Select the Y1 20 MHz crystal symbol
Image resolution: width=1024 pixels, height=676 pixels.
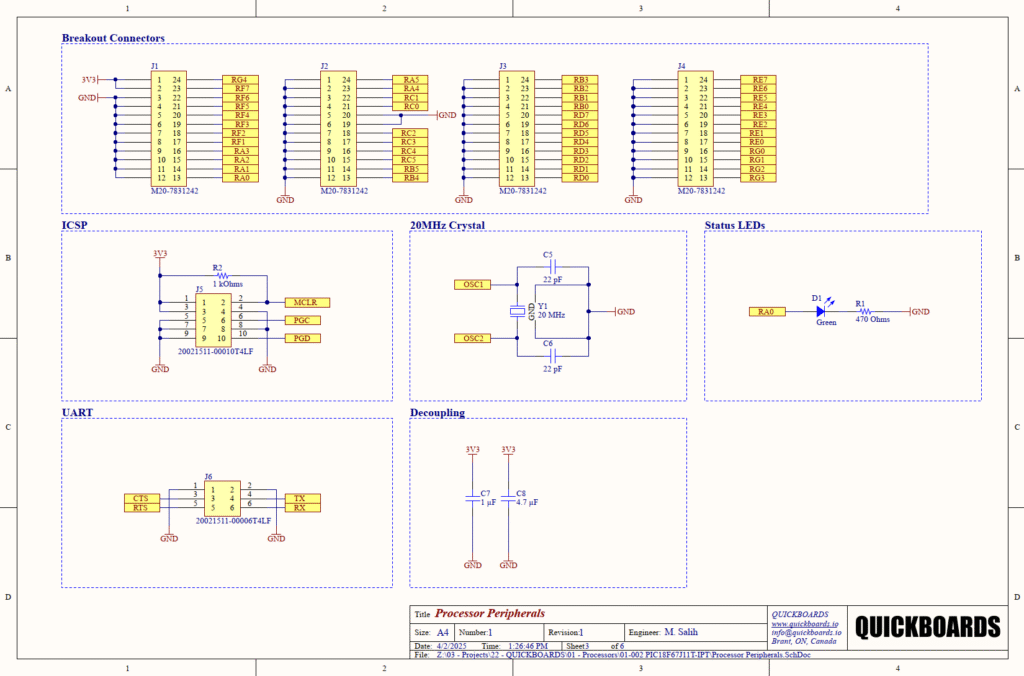click(x=517, y=311)
